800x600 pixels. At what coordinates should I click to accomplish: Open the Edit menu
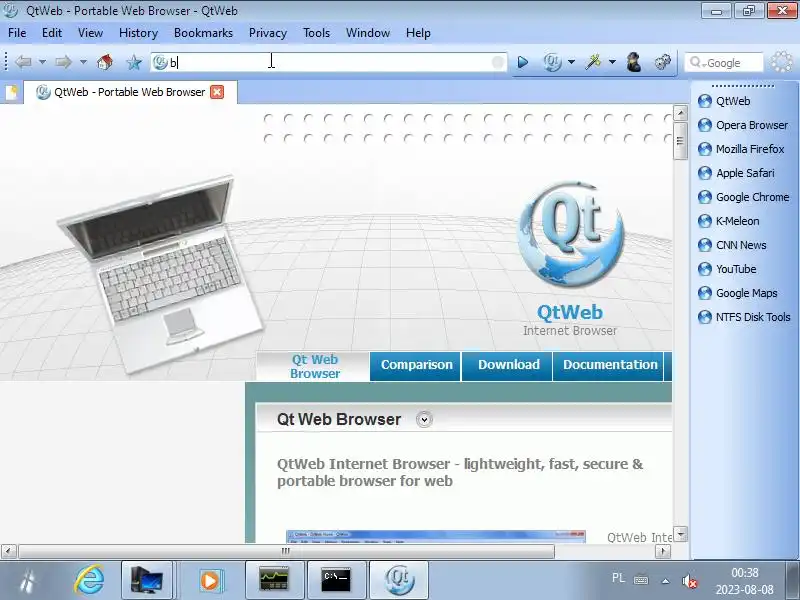pyautogui.click(x=52, y=33)
